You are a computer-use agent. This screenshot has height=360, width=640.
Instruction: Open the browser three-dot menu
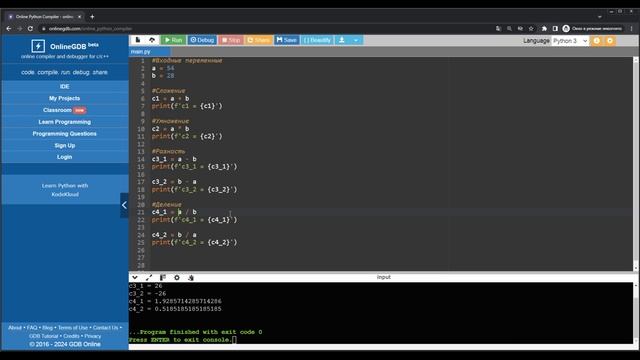[x=631, y=29]
